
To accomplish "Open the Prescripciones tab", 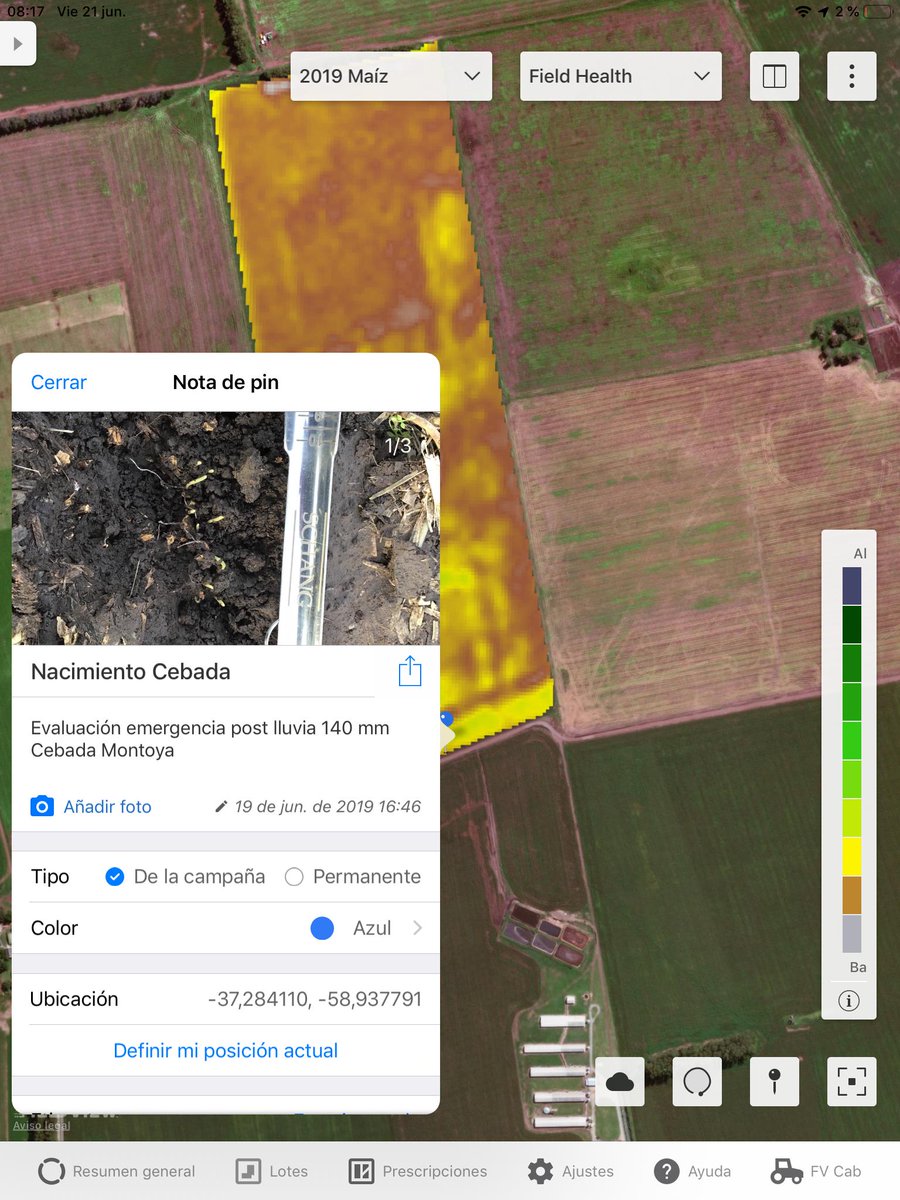I will pyautogui.click(x=418, y=1171).
